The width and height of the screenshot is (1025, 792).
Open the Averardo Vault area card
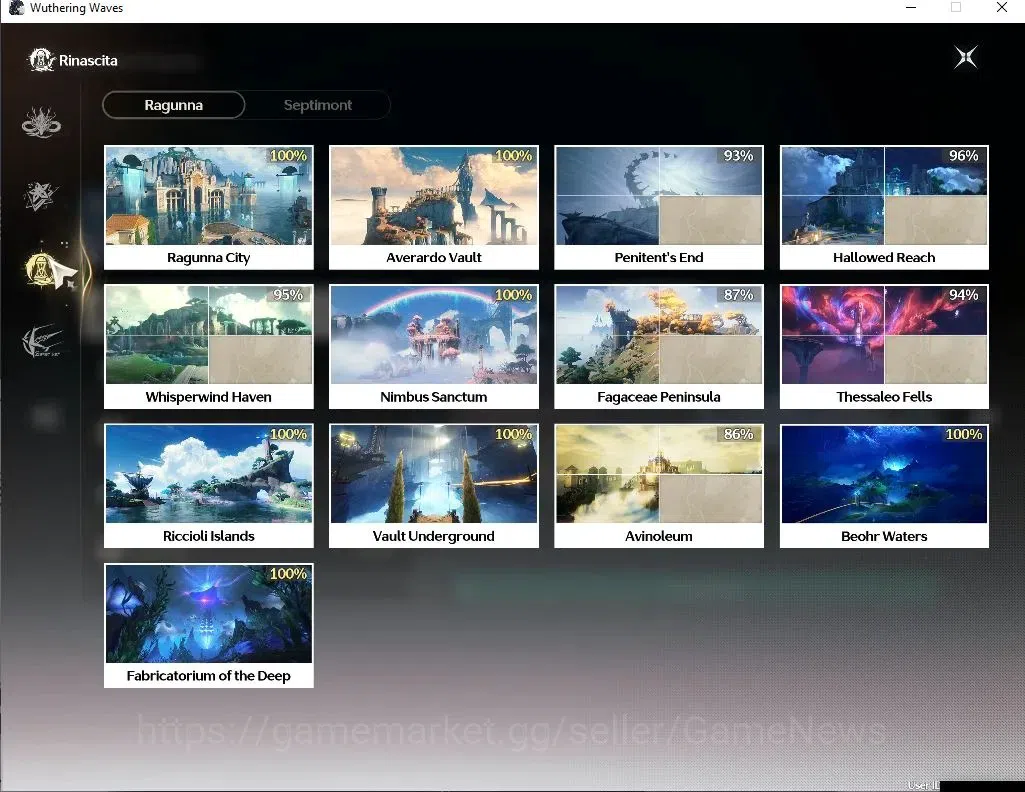434,207
